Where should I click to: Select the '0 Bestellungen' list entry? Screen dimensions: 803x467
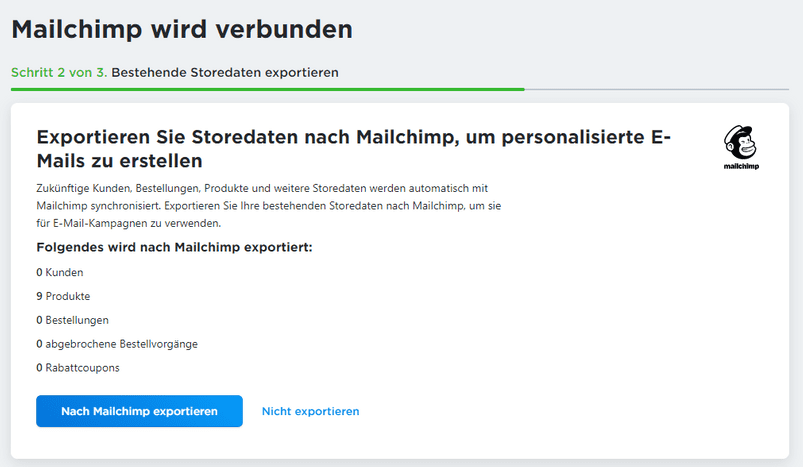(x=72, y=320)
